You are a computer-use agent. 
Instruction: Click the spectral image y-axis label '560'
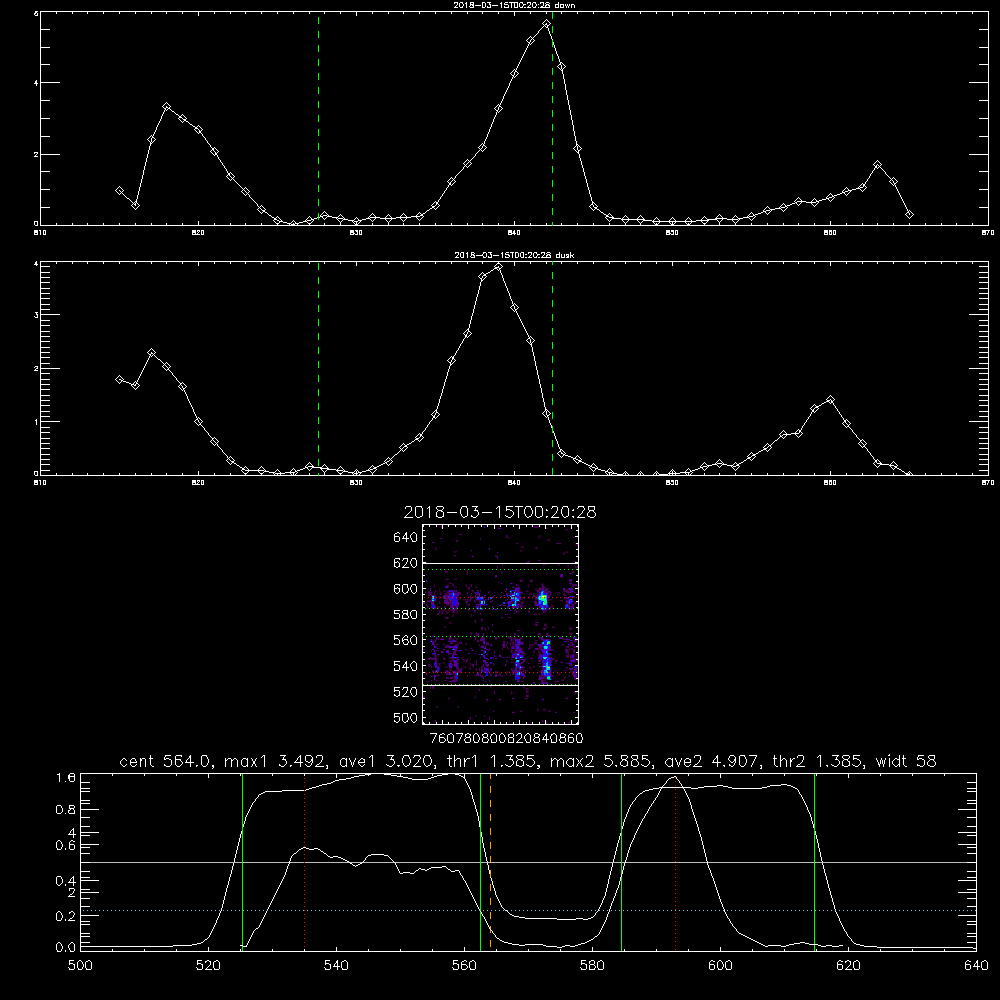(406, 640)
